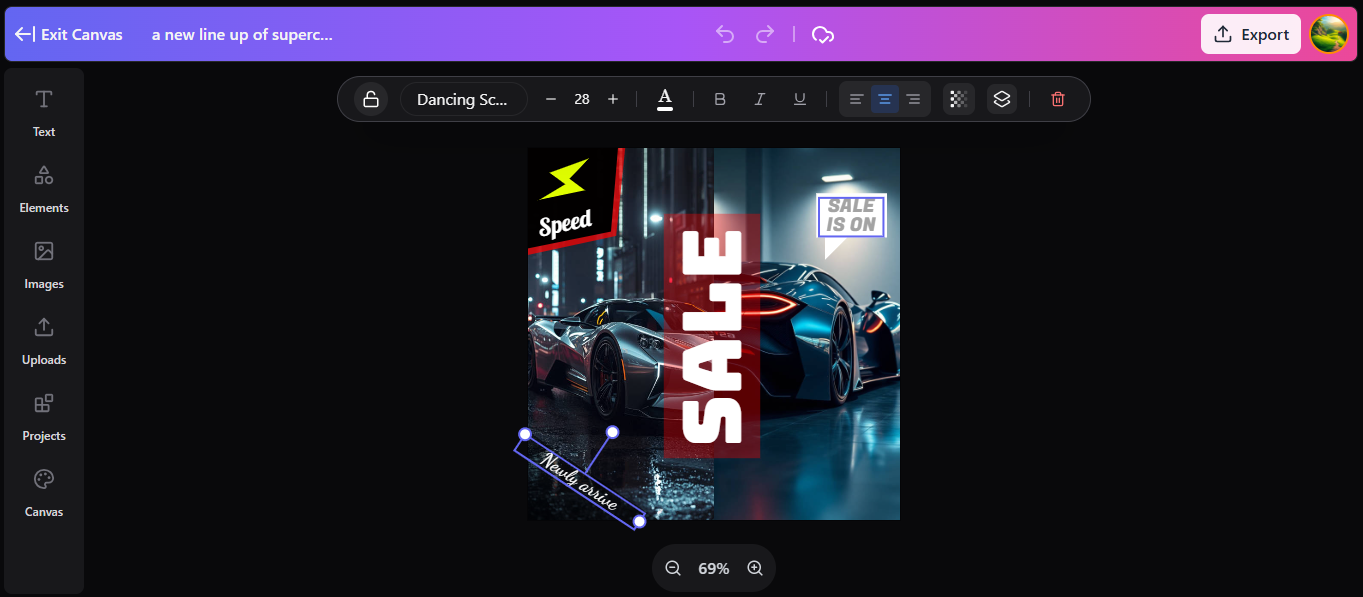Click the font size value 28
This screenshot has height=597, width=1363.
pyautogui.click(x=582, y=99)
